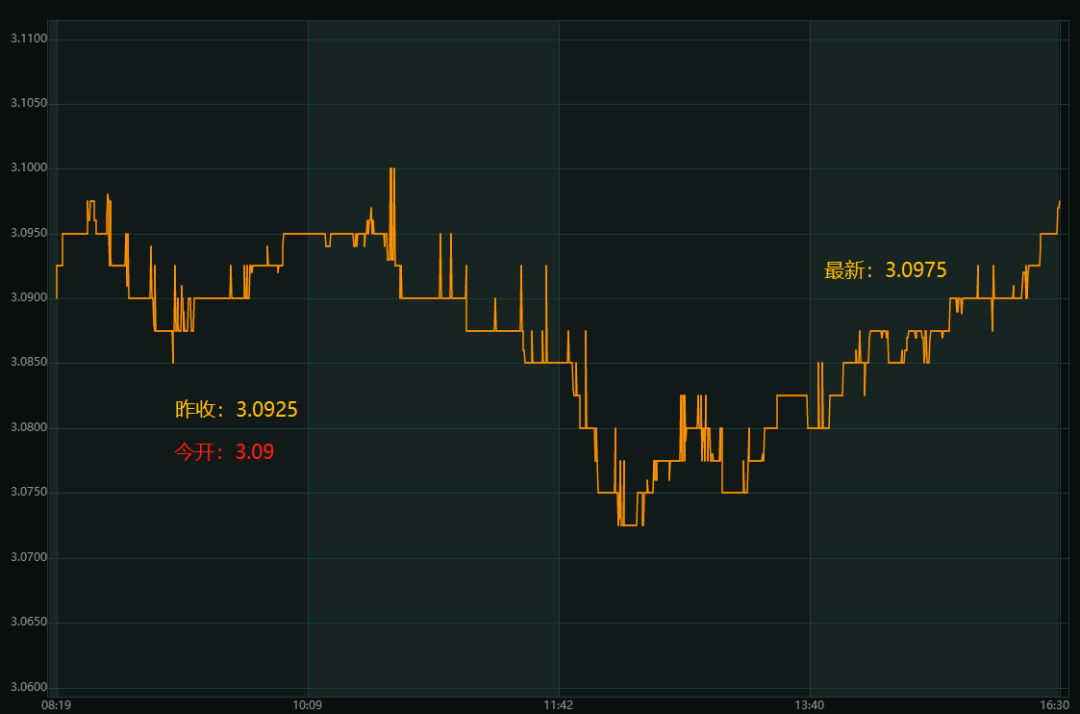Click the 3.1100 y-axis label

pos(29,39)
